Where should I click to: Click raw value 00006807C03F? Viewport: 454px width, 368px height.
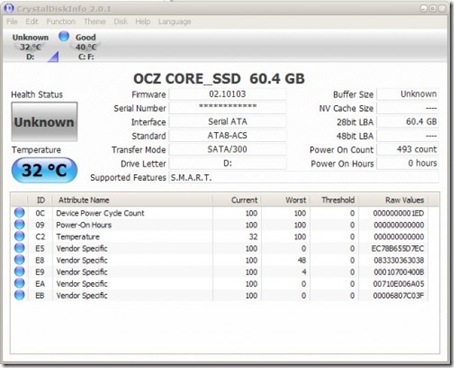click(398, 295)
